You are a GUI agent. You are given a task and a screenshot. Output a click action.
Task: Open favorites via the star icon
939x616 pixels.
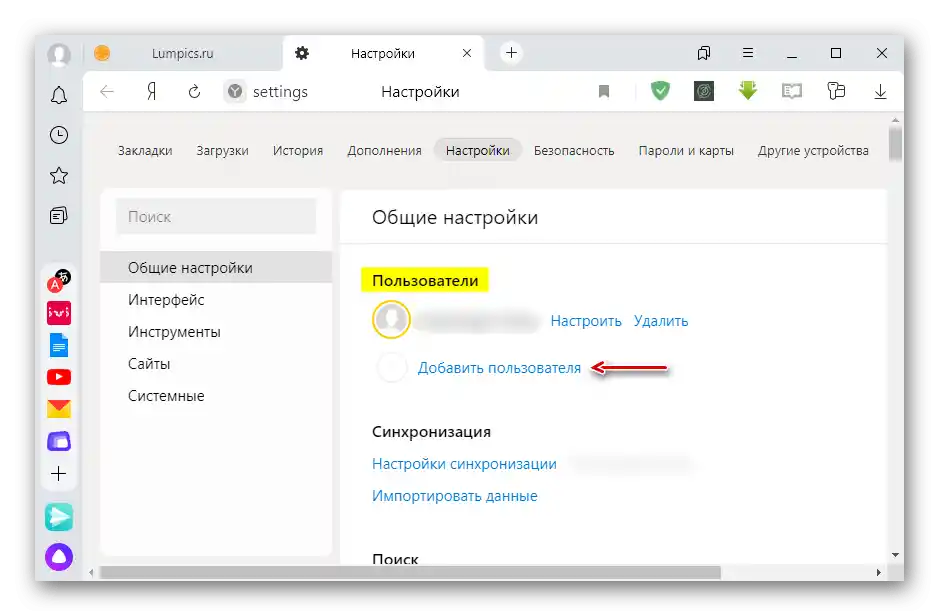58,175
